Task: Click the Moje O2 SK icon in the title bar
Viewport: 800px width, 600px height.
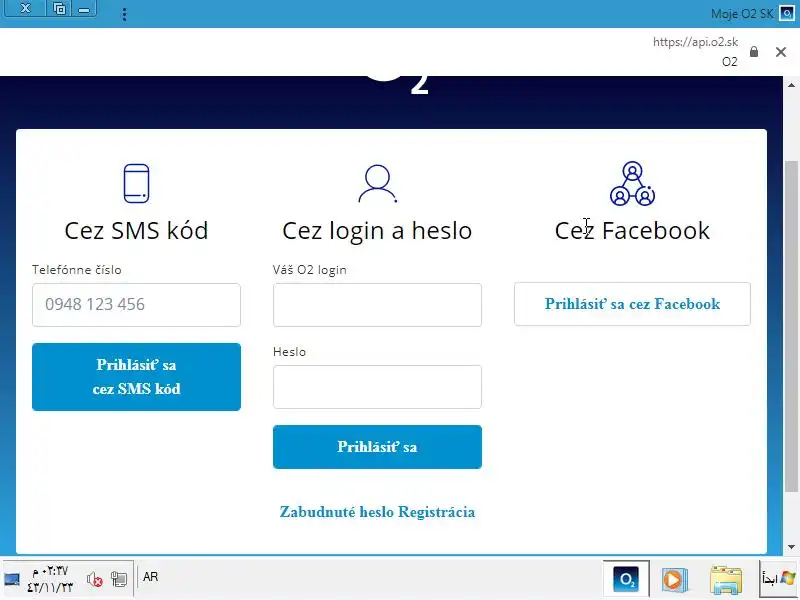Action: [786, 13]
